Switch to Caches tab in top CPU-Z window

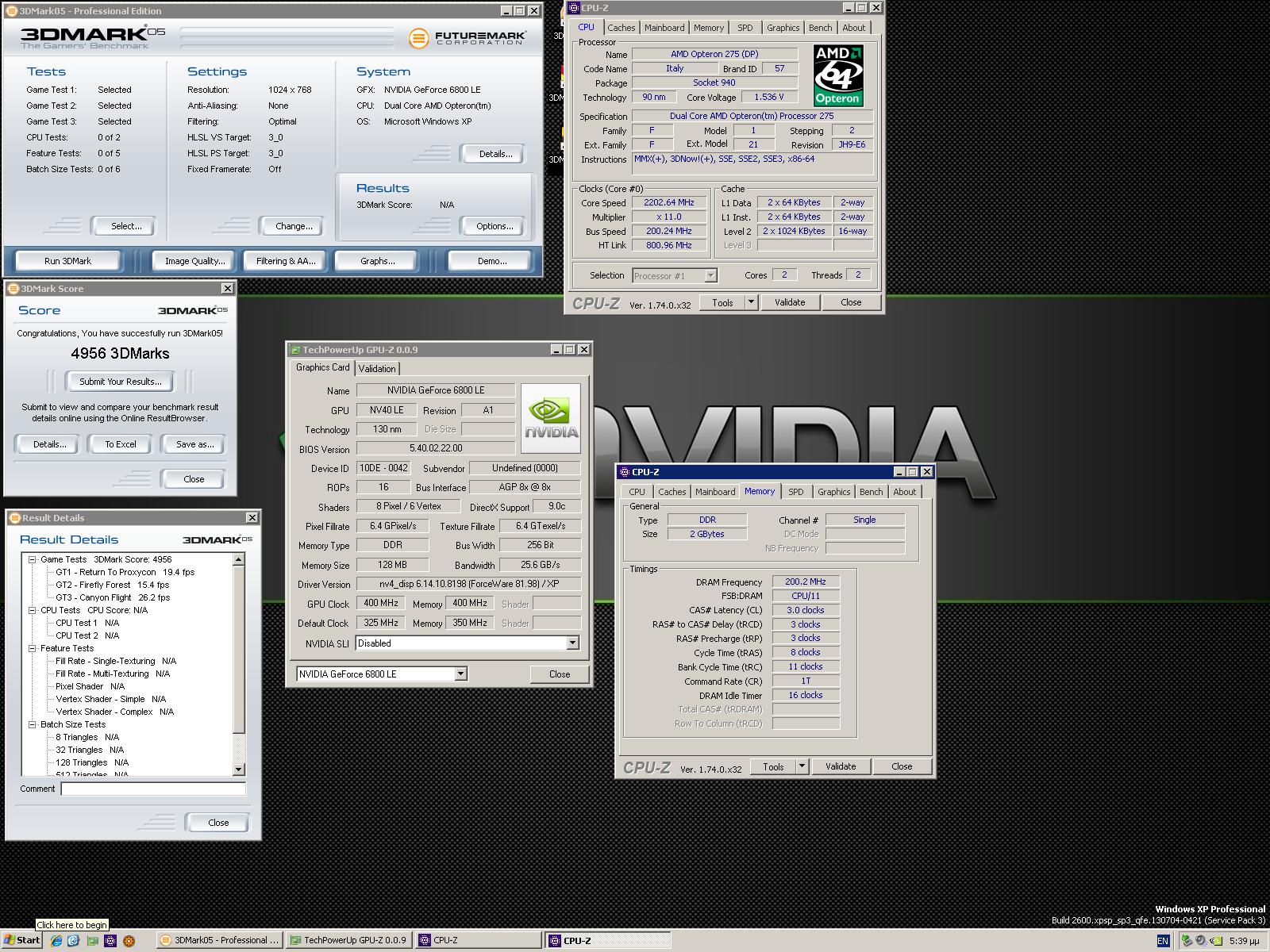click(x=622, y=28)
